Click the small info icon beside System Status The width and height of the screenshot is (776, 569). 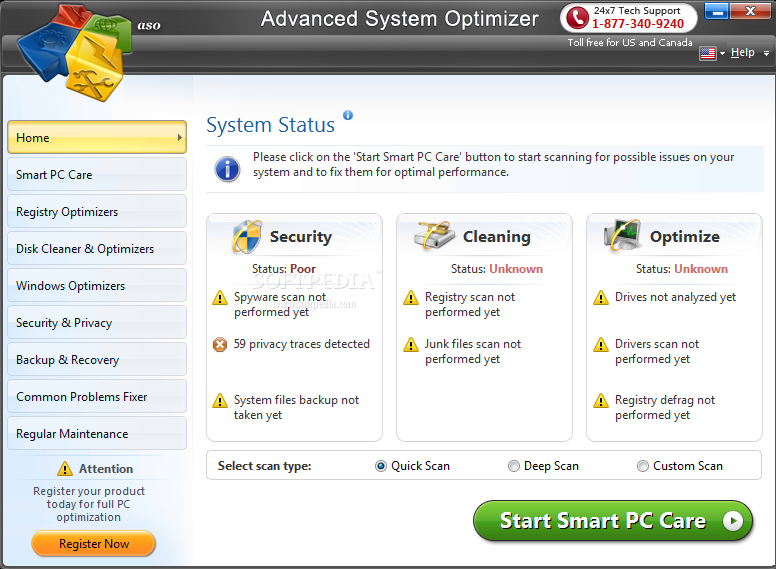pyautogui.click(x=348, y=115)
